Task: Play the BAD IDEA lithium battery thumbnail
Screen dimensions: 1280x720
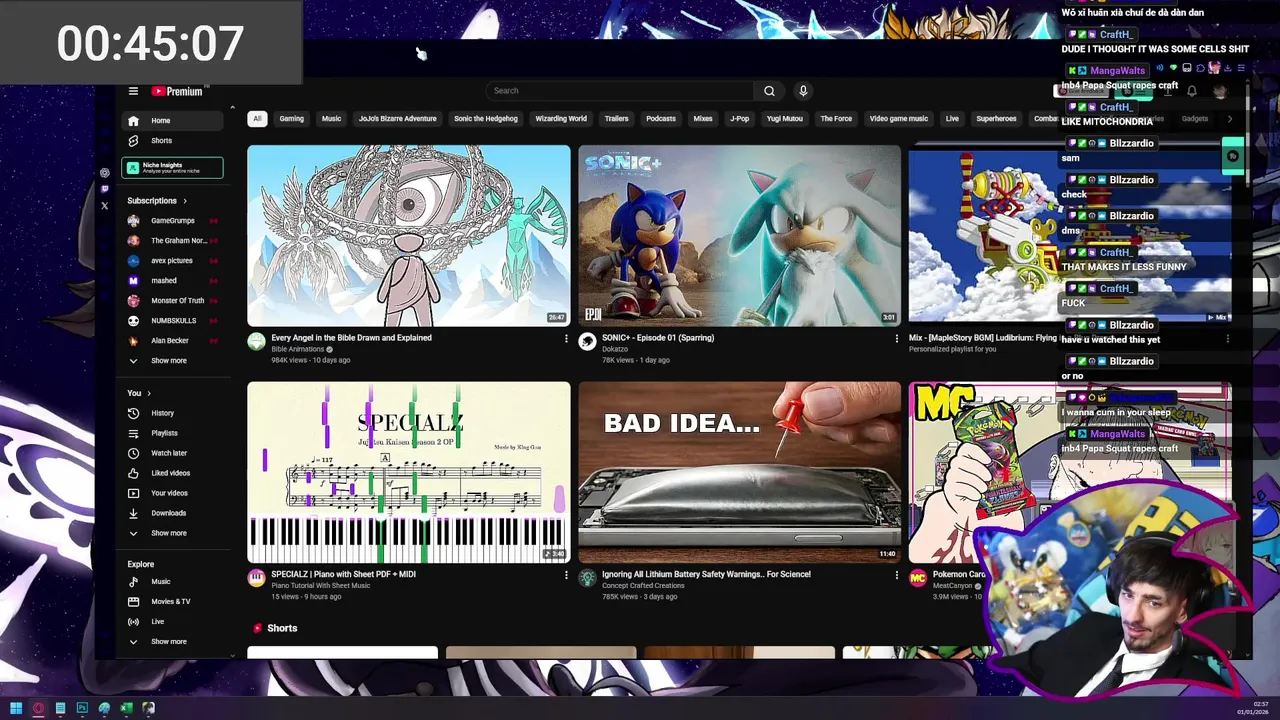Action: click(739, 472)
